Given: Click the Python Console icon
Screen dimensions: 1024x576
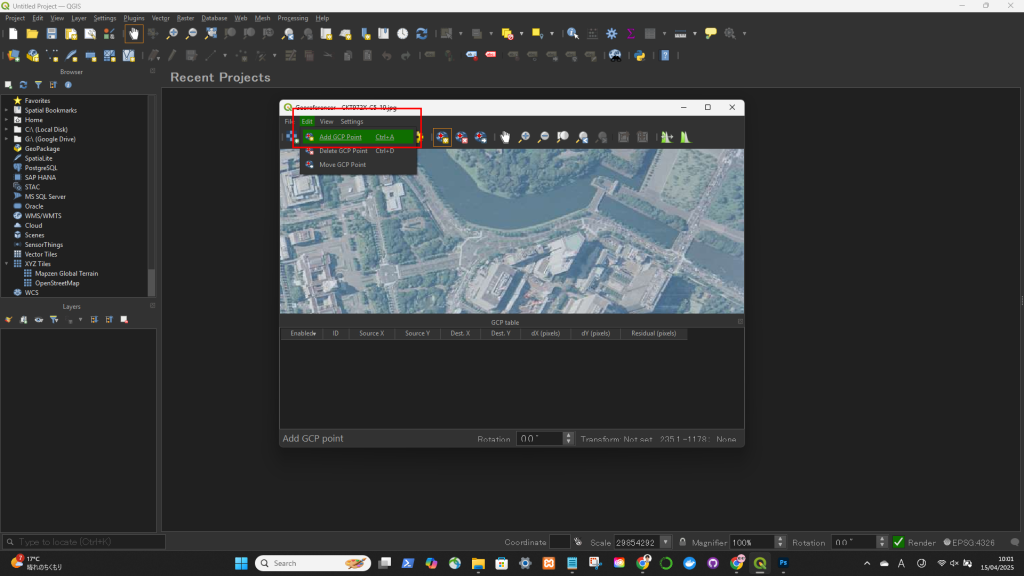Looking at the screenshot, I should 638,55.
